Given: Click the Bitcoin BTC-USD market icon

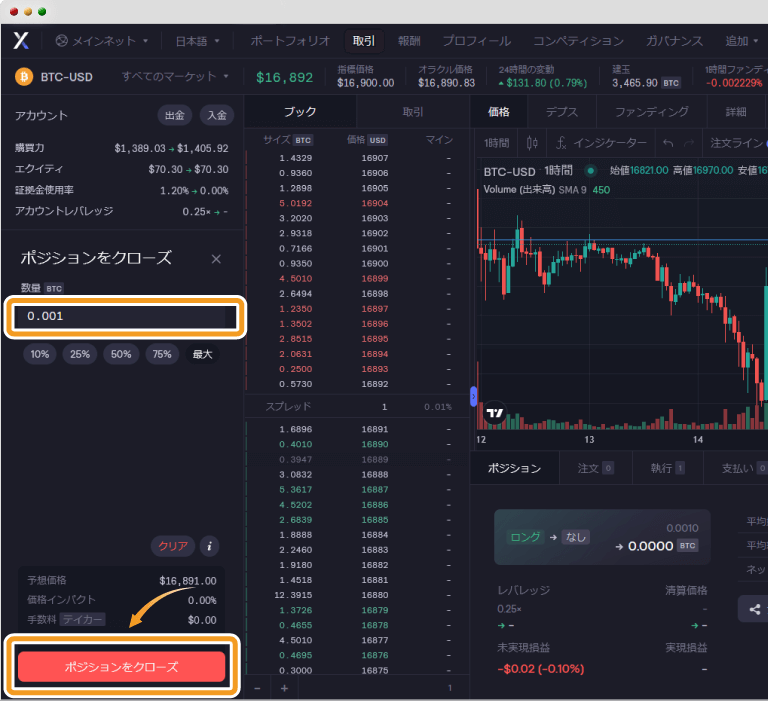Looking at the screenshot, I should [x=24, y=77].
